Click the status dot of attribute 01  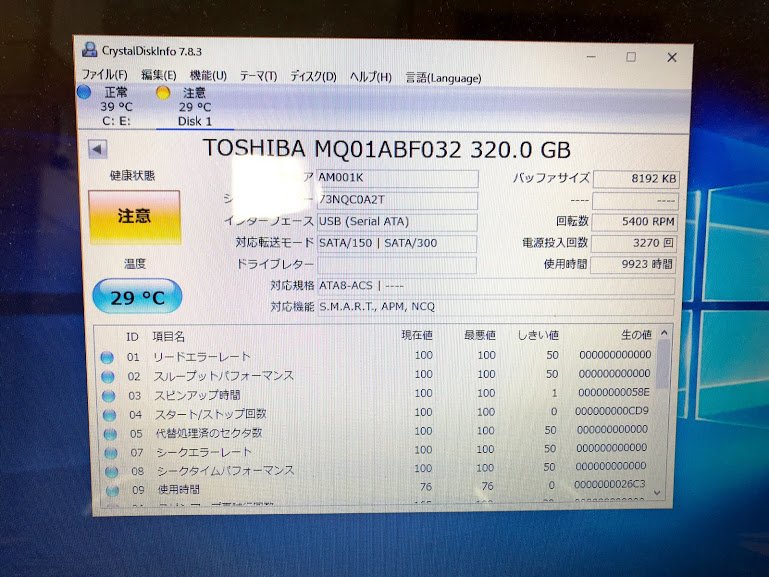107,358
